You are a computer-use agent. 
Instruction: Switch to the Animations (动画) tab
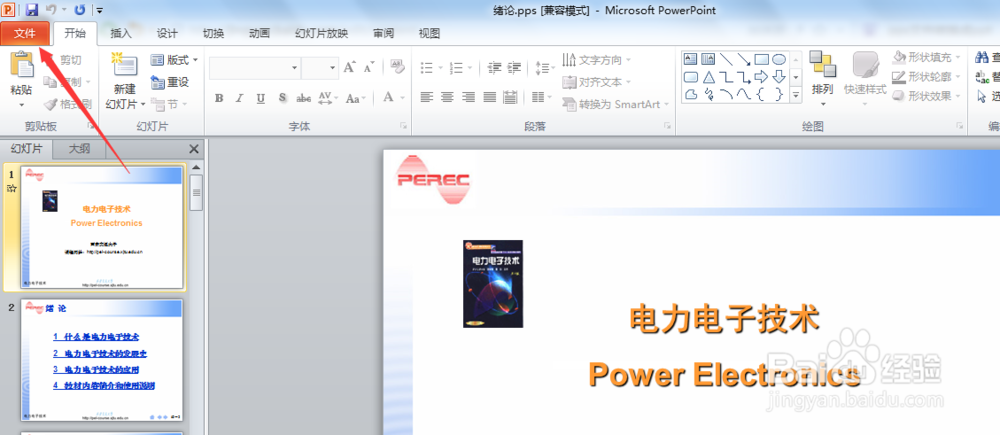tap(259, 34)
